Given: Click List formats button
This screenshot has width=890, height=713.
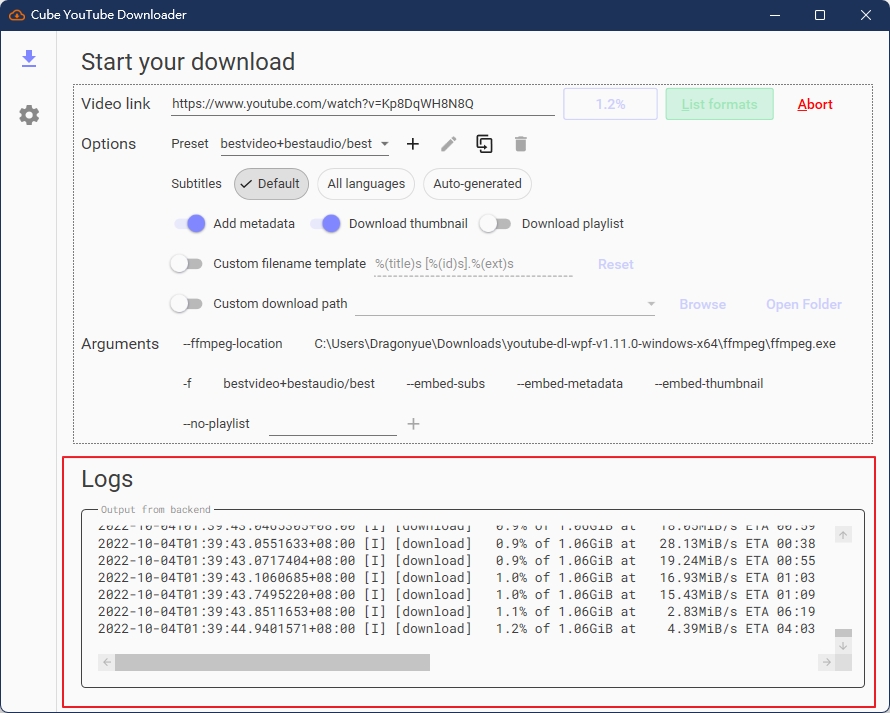Looking at the screenshot, I should point(719,104).
